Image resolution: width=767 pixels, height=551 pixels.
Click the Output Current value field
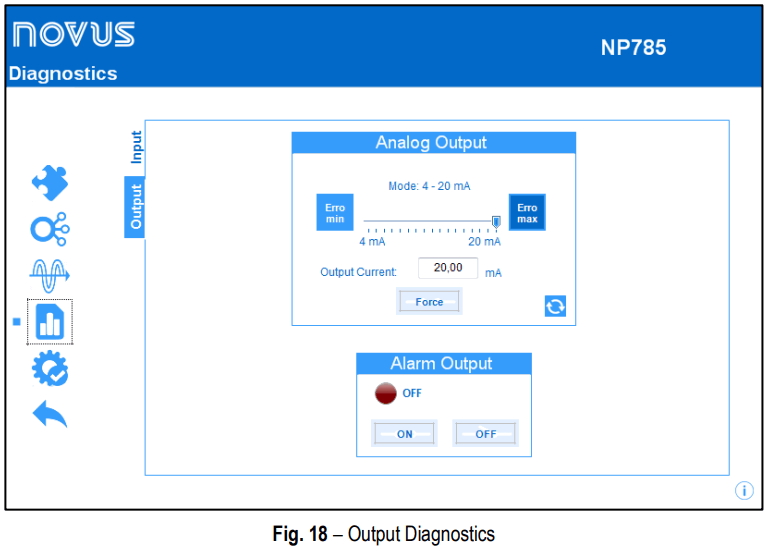(448, 268)
